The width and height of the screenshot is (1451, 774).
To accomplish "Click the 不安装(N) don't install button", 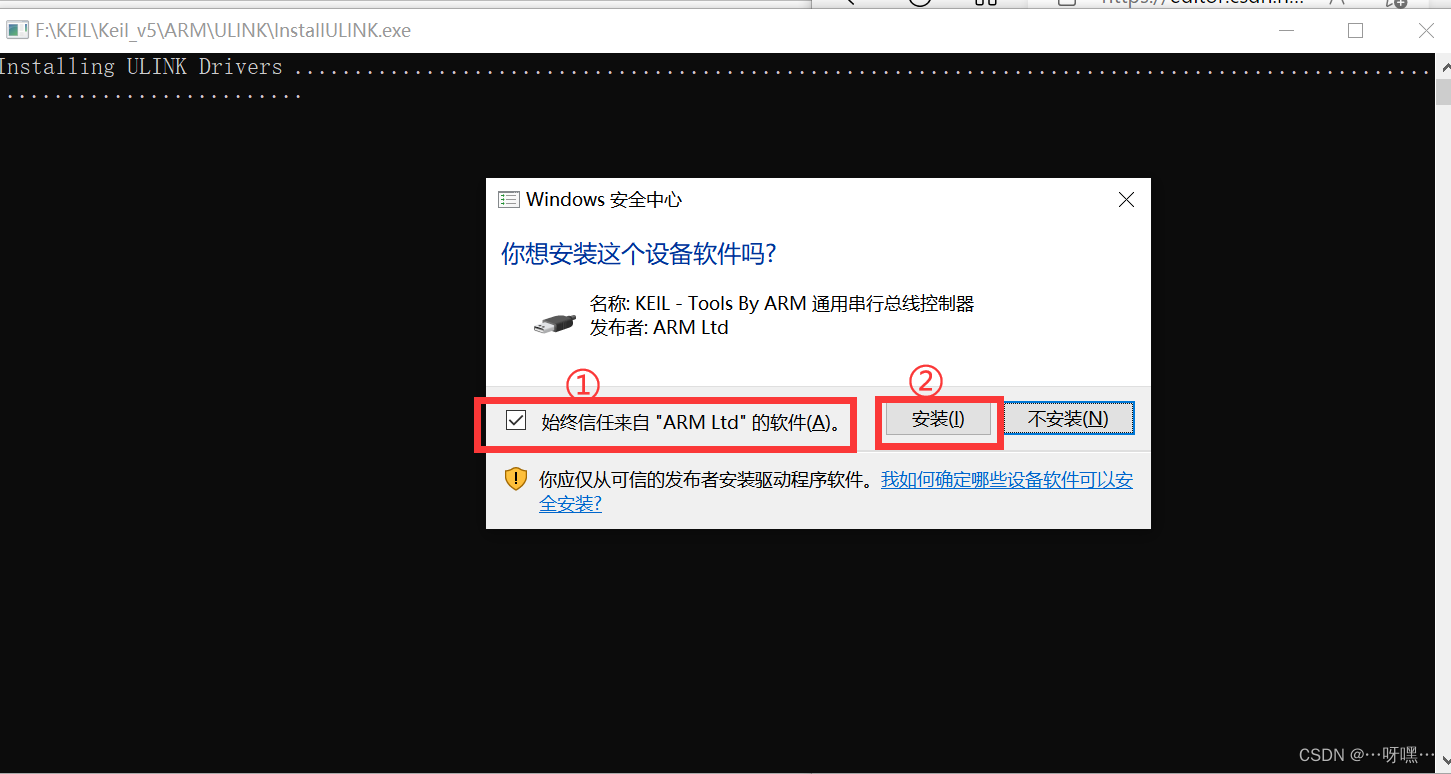I will click(x=1068, y=419).
